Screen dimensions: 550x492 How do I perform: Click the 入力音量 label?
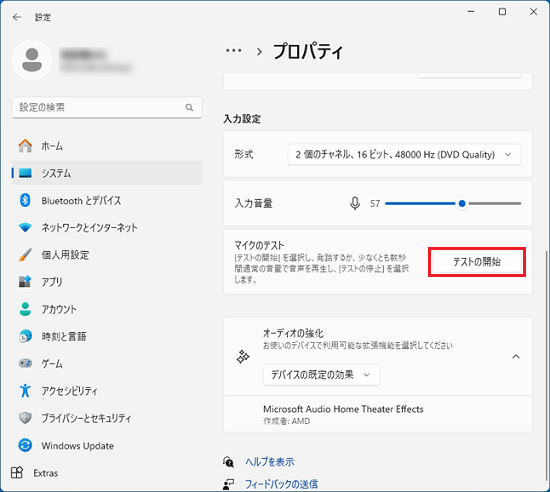point(254,203)
